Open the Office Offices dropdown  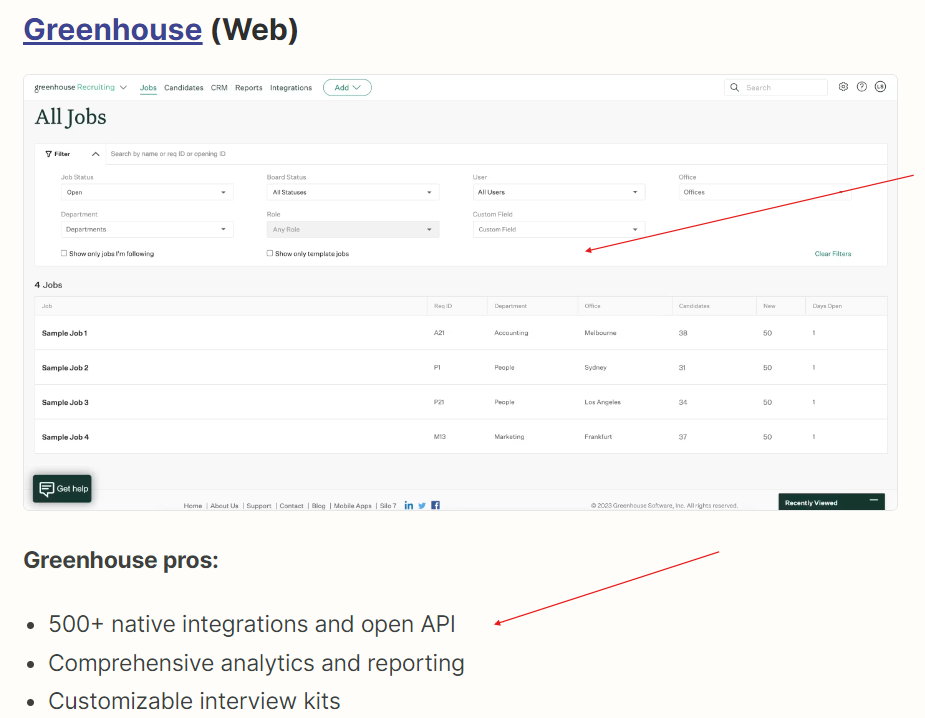pyautogui.click(x=765, y=192)
